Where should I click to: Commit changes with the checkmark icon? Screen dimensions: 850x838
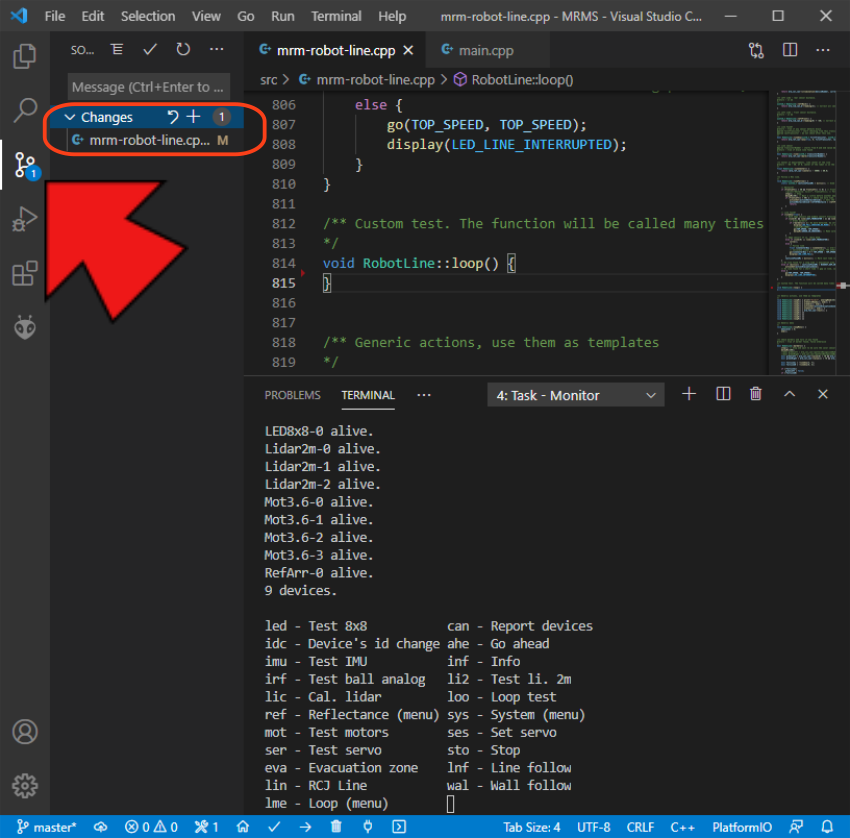coord(150,50)
